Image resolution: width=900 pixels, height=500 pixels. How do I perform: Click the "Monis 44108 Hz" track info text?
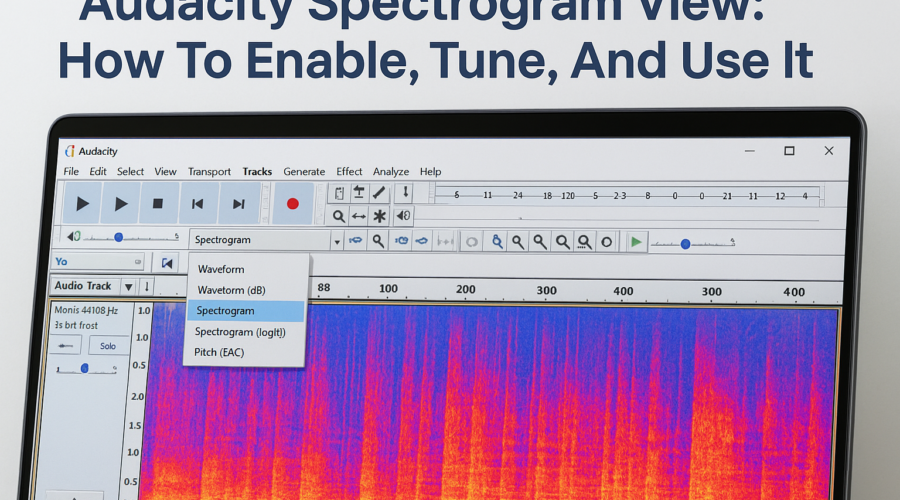click(x=86, y=311)
